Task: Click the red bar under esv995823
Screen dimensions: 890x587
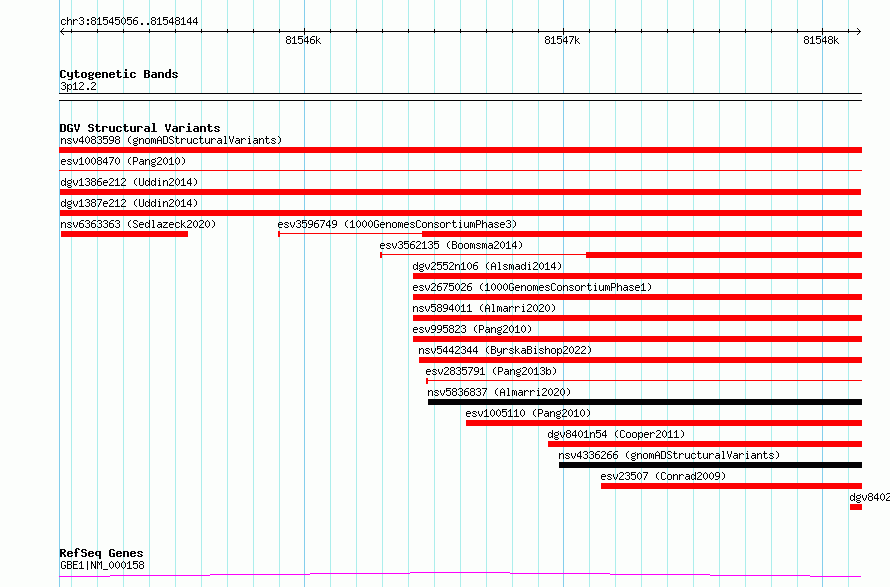Action: click(x=637, y=339)
